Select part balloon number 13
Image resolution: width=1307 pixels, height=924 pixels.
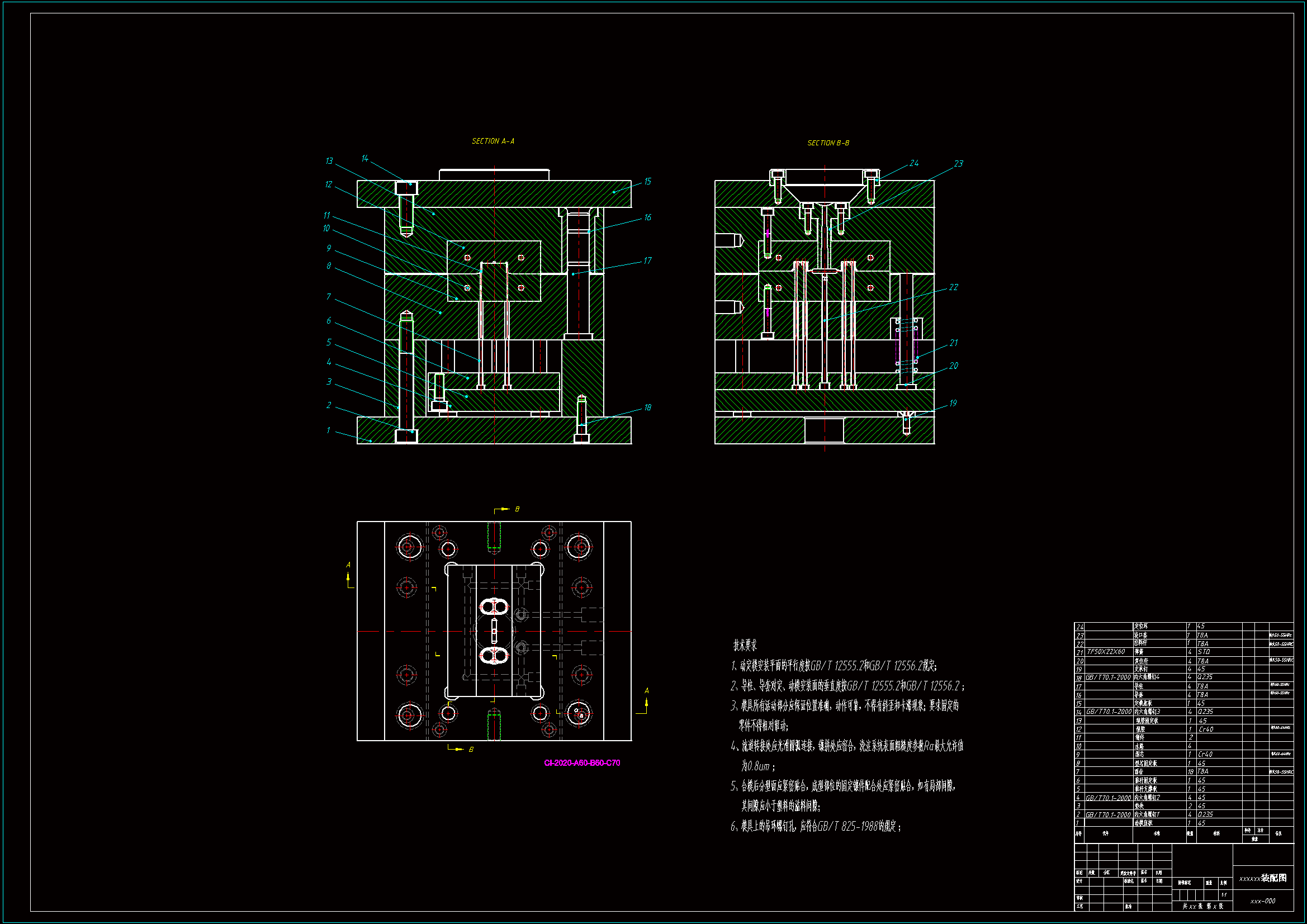(x=329, y=161)
